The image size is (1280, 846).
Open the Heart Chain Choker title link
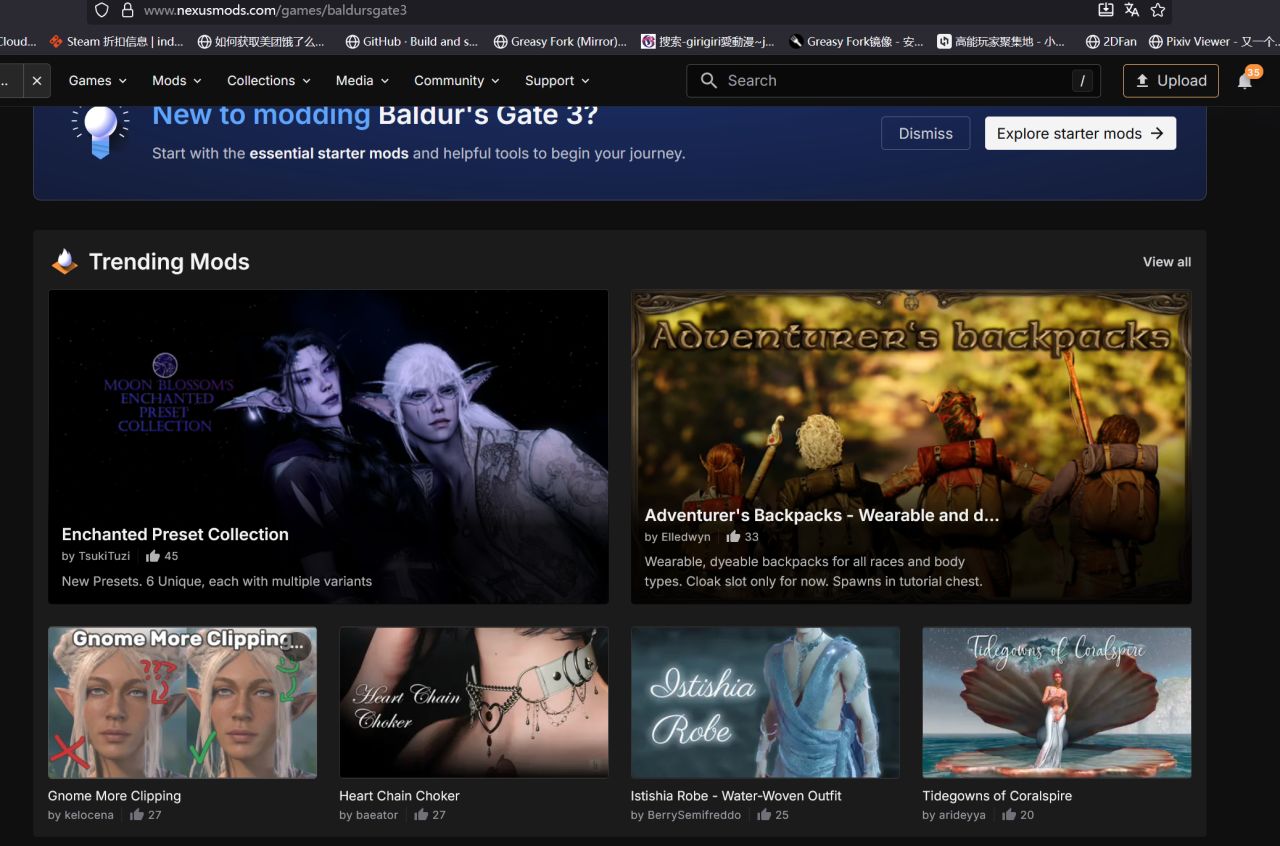click(x=399, y=796)
